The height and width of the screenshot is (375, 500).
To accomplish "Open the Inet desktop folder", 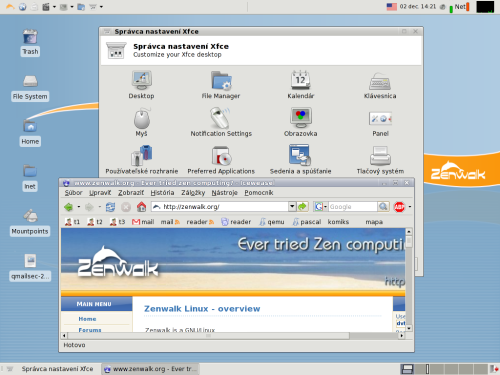I will 30,178.
